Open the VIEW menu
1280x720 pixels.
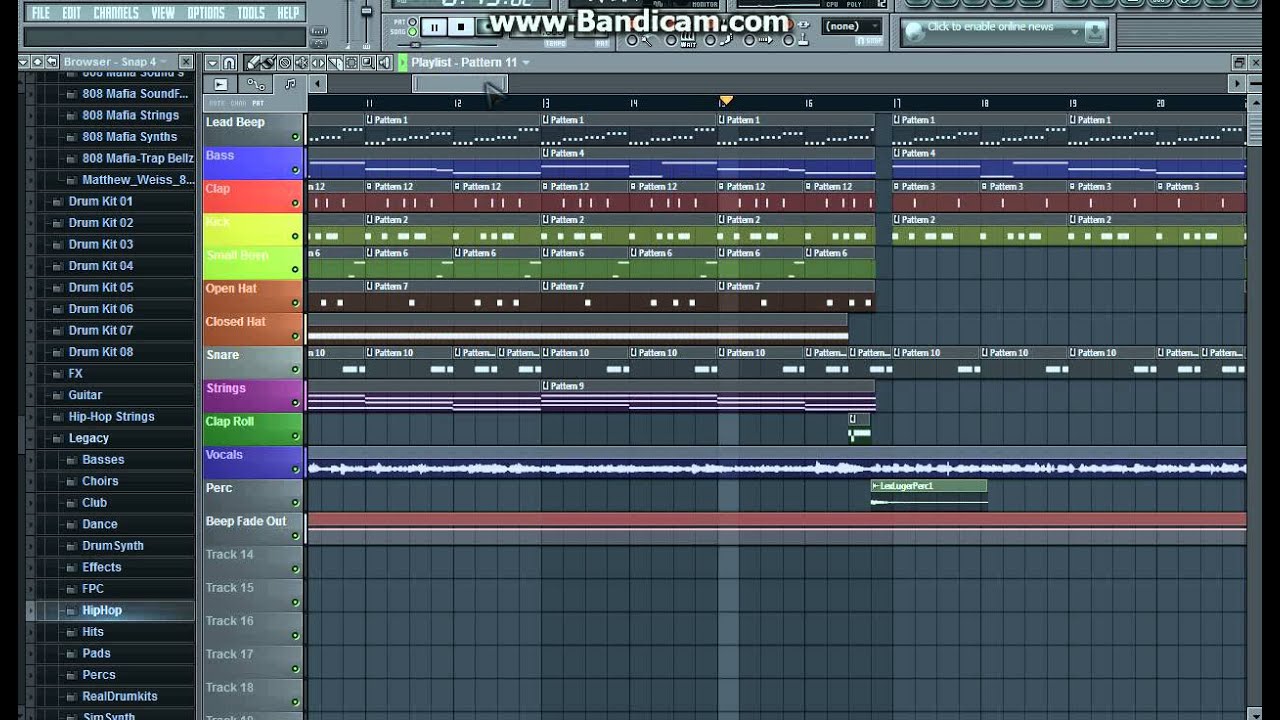tap(163, 13)
